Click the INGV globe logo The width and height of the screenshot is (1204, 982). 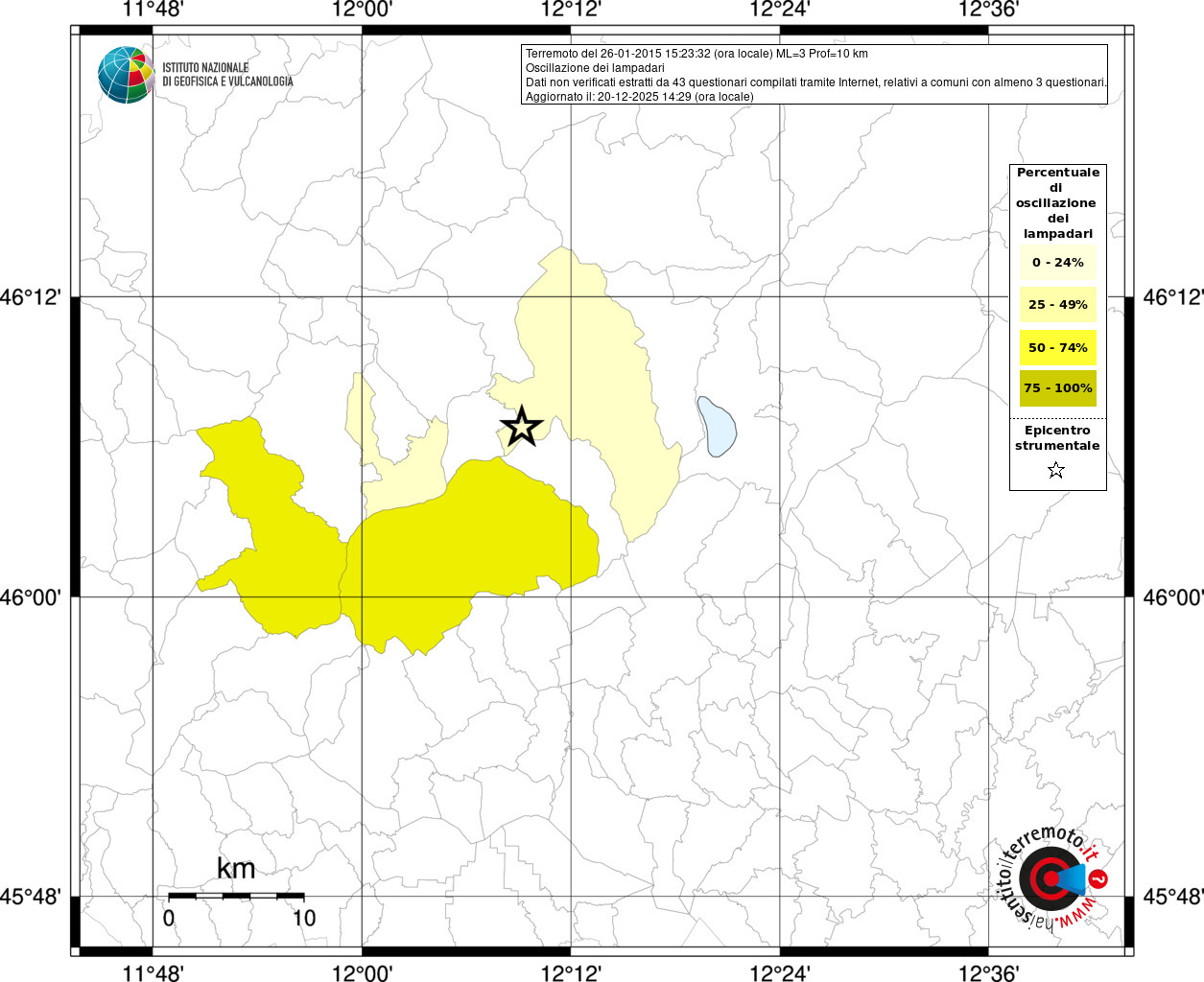(x=126, y=75)
